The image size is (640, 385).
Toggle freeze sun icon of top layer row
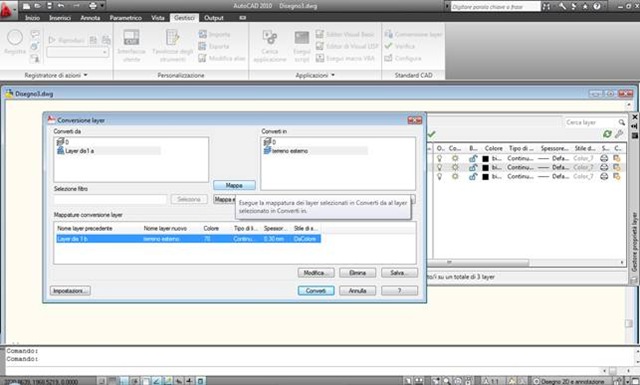pyautogui.click(x=455, y=158)
